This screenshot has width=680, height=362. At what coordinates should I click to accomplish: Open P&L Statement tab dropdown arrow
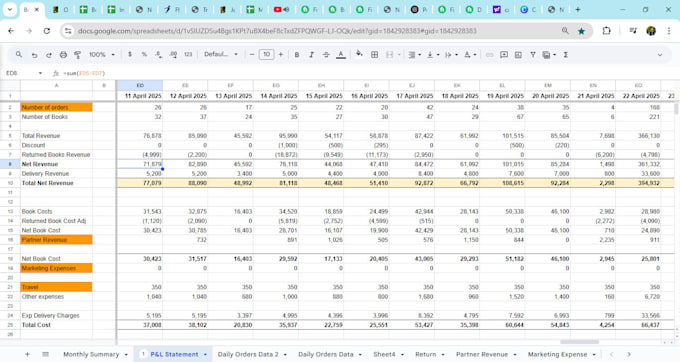pos(205,355)
